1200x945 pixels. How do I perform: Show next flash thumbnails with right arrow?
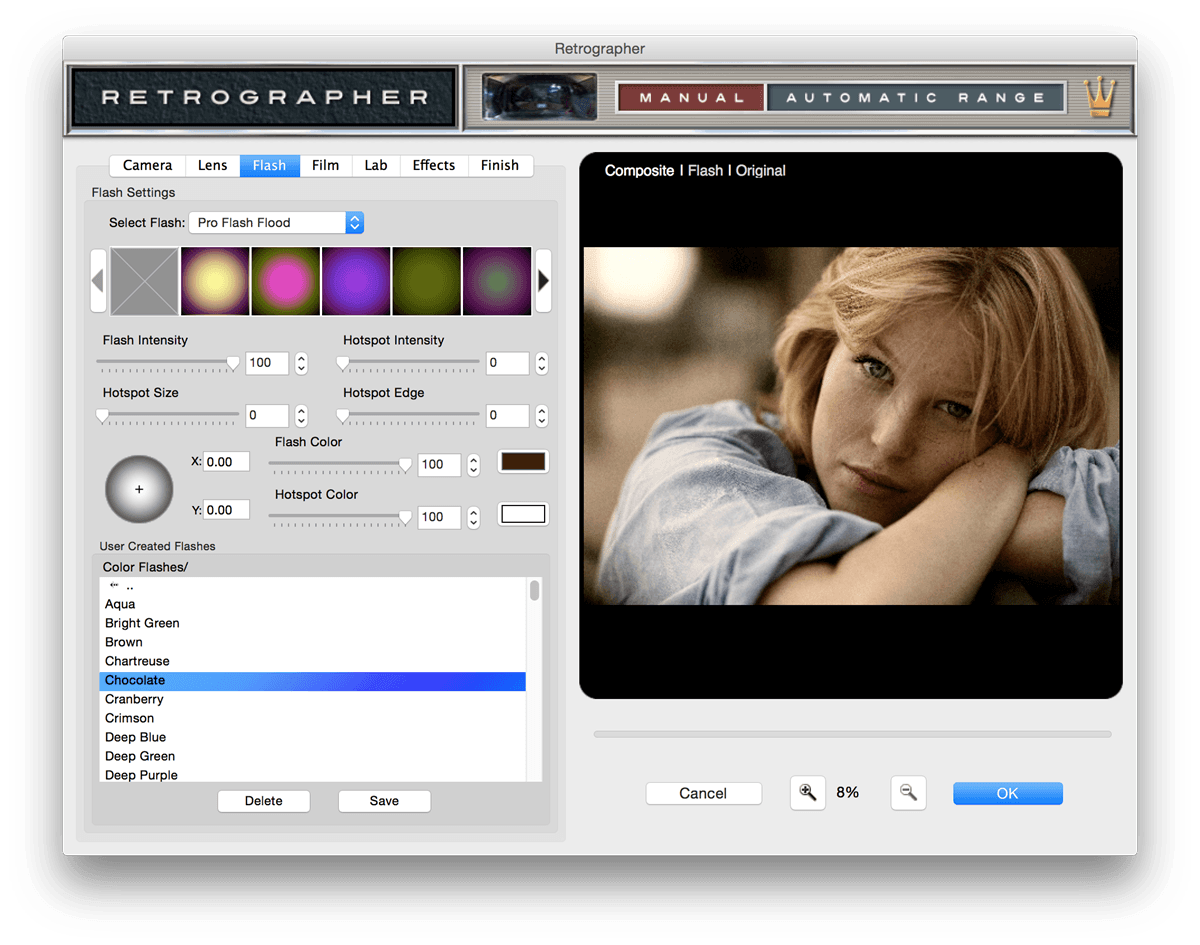tap(543, 281)
